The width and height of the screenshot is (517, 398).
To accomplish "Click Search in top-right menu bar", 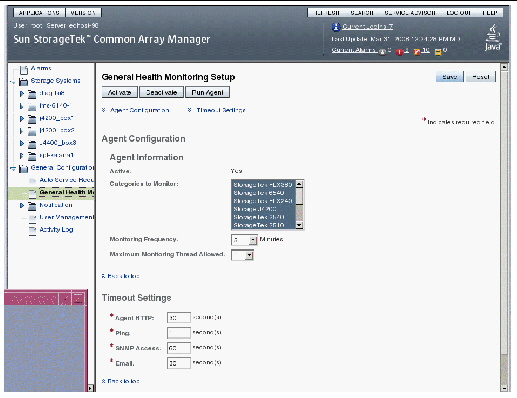I will (x=362, y=13).
